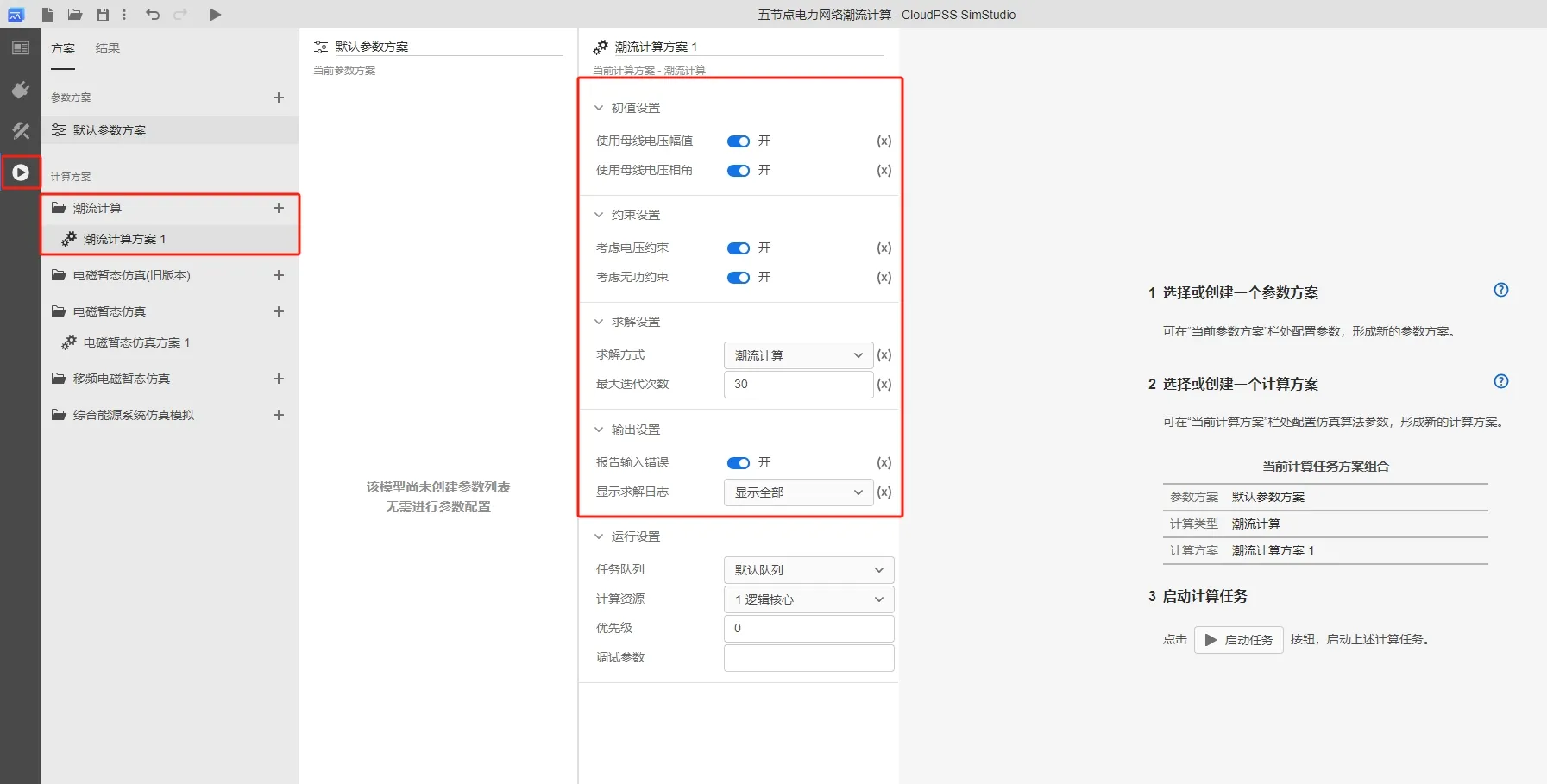This screenshot has height=784, width=1547.
Task: Click the redo arrow
Action: click(x=180, y=14)
